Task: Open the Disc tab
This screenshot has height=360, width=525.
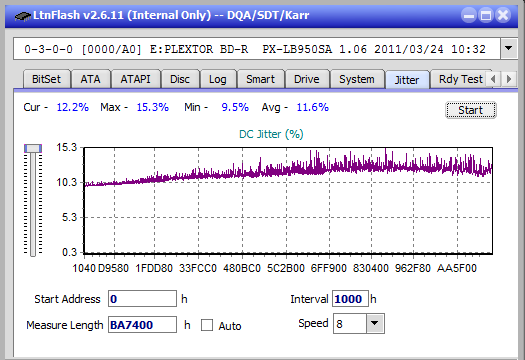Action: pos(180,79)
